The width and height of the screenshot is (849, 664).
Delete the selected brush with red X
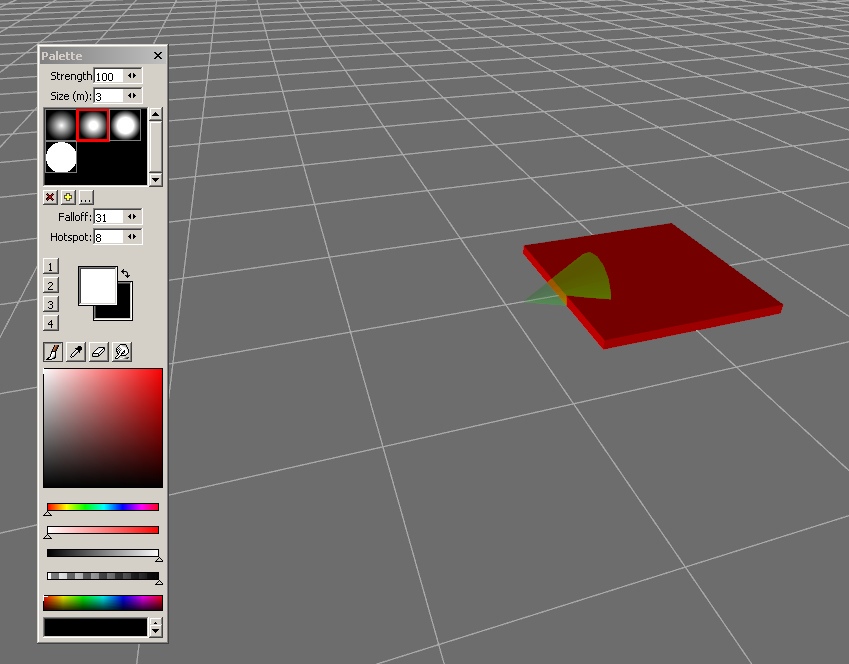(50, 197)
